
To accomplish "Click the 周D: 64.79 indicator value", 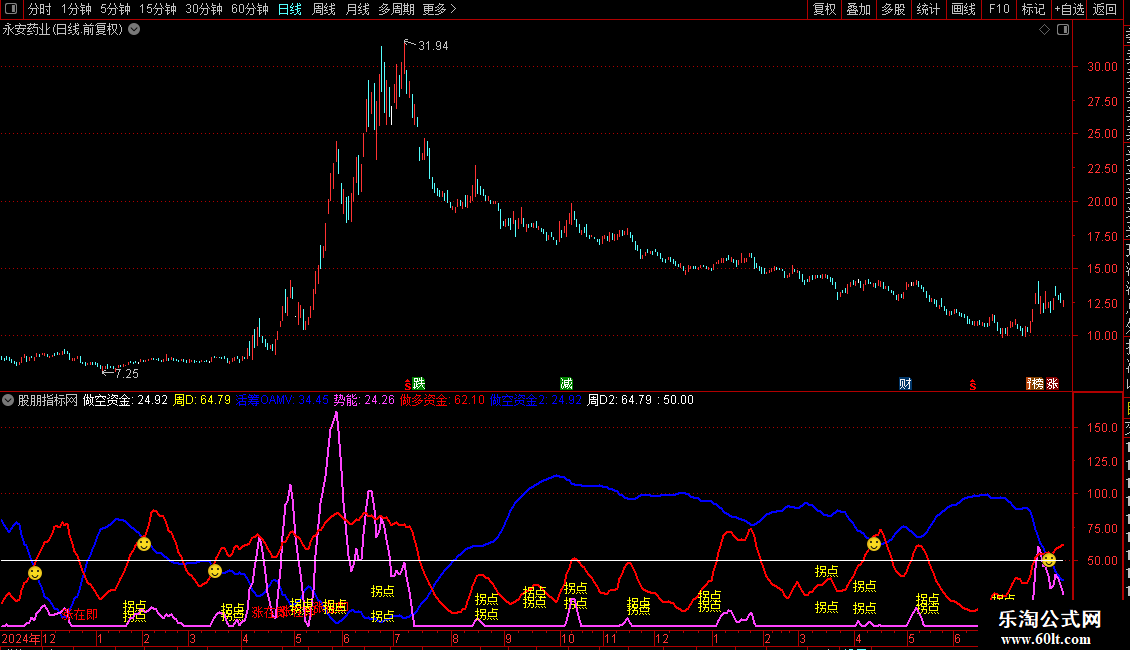I will pos(202,400).
